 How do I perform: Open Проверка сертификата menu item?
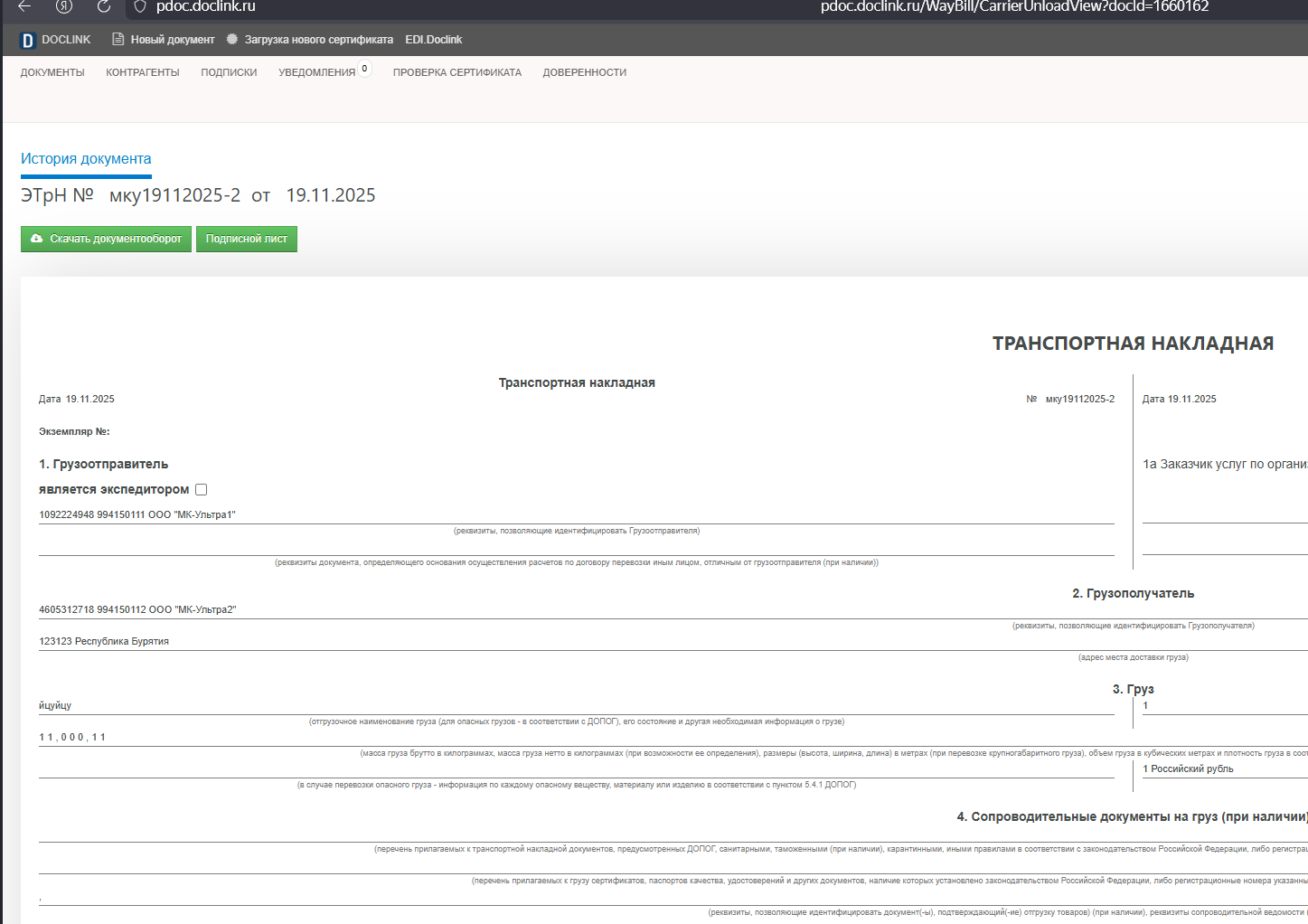pos(457,72)
